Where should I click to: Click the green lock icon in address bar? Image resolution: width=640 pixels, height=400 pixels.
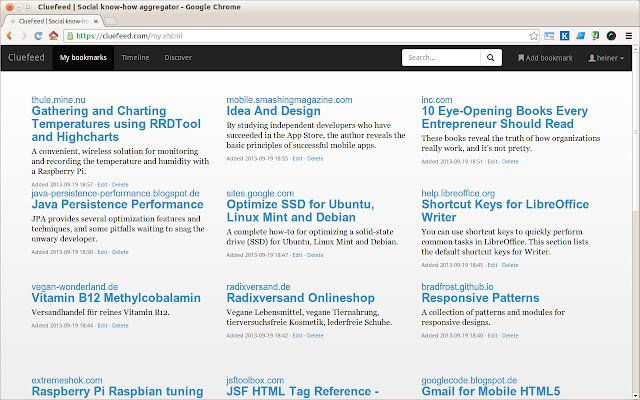point(70,36)
